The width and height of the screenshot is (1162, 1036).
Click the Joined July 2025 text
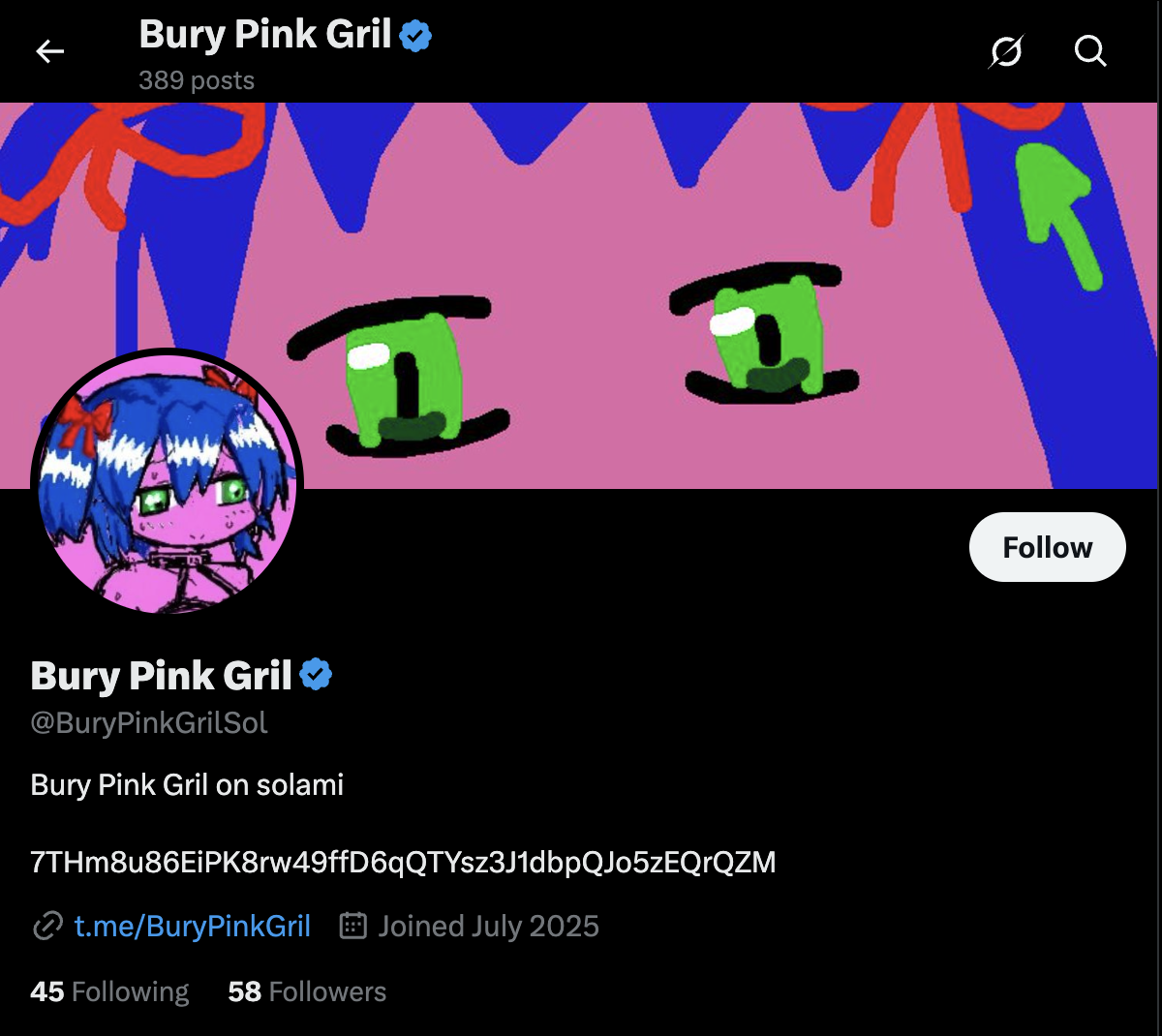(x=488, y=927)
